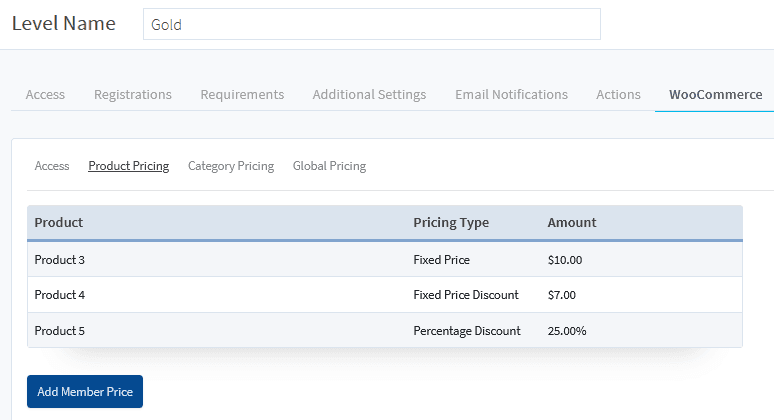Image resolution: width=774 pixels, height=420 pixels.
Task: Select the Email Notifications tab
Action: [511, 95]
